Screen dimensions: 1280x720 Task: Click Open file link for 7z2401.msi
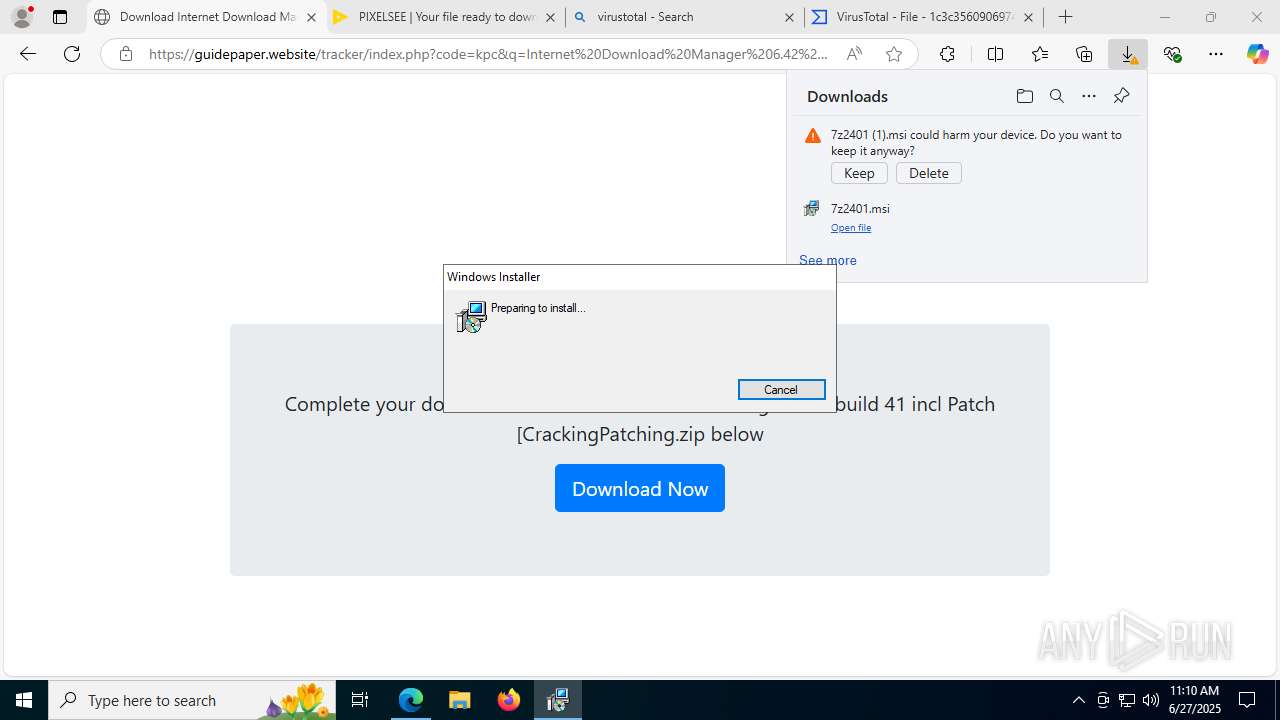tap(851, 228)
